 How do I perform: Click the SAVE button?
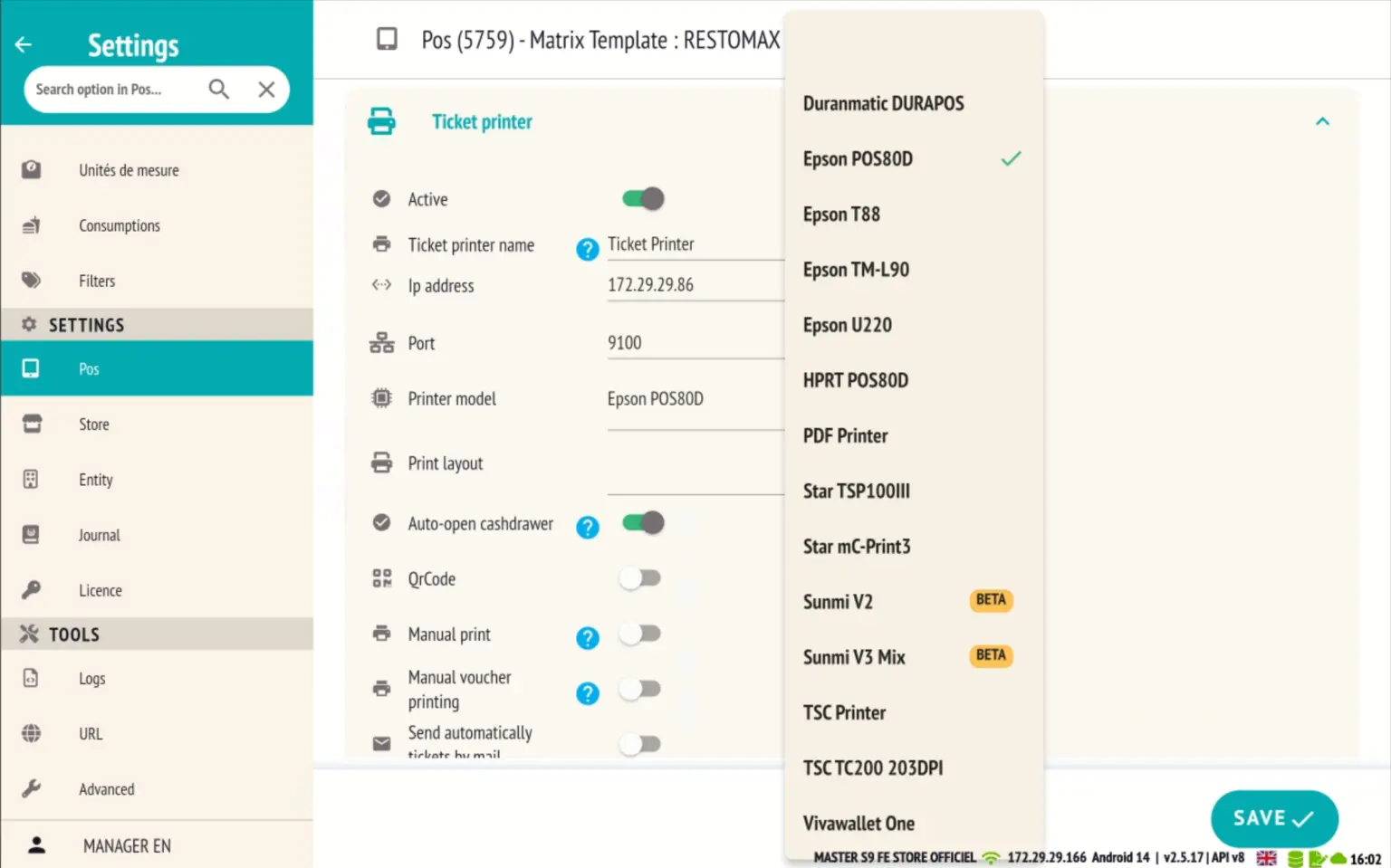1274,818
